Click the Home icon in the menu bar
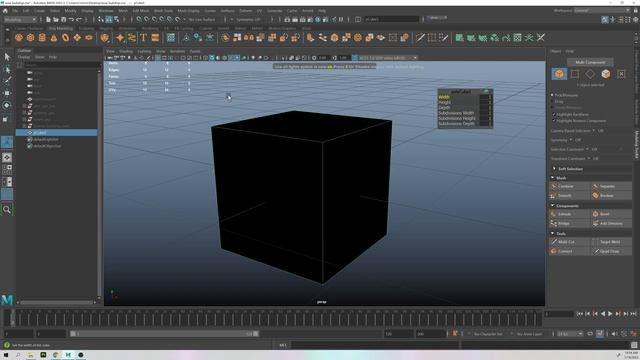This screenshot has height=360, width=640. 5,11
